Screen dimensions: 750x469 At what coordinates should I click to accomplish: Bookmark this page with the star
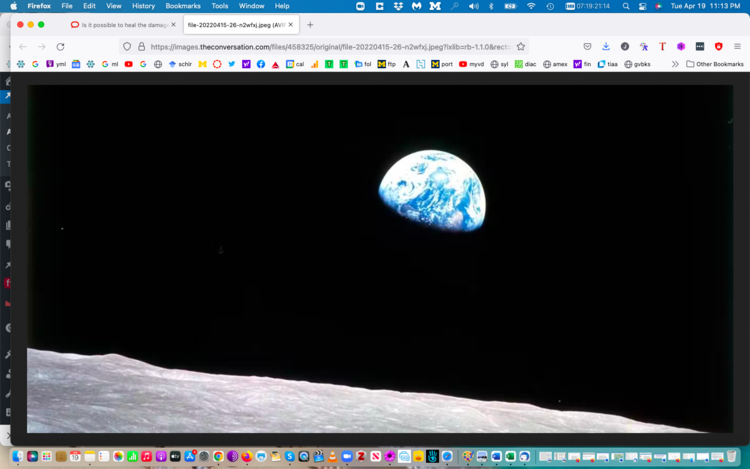[521, 46]
